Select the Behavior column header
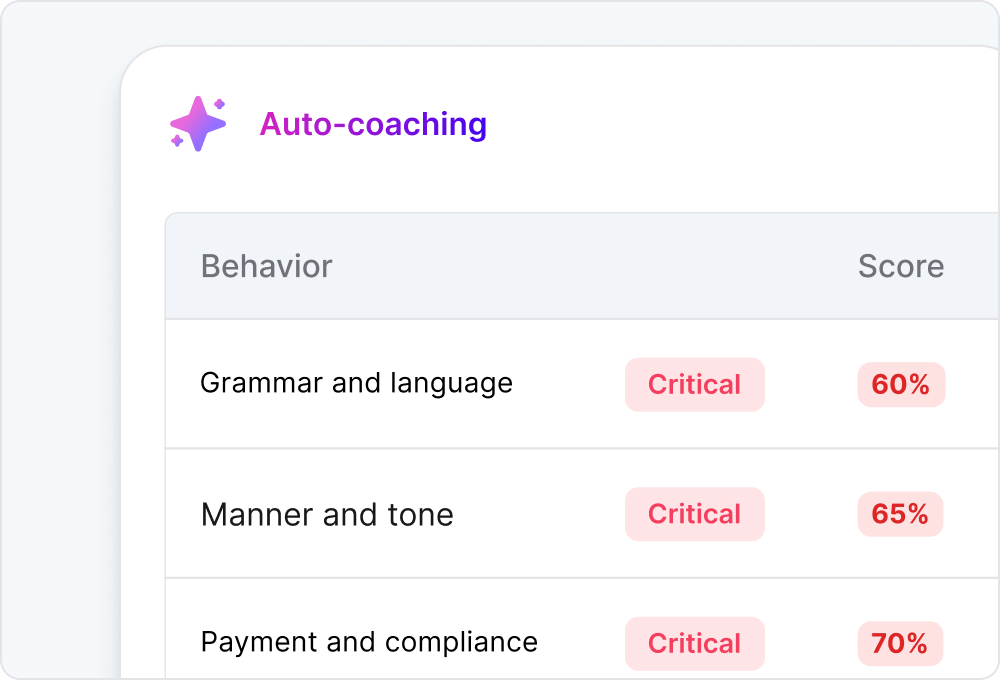Viewport: 1000px width, 680px height. (x=266, y=266)
